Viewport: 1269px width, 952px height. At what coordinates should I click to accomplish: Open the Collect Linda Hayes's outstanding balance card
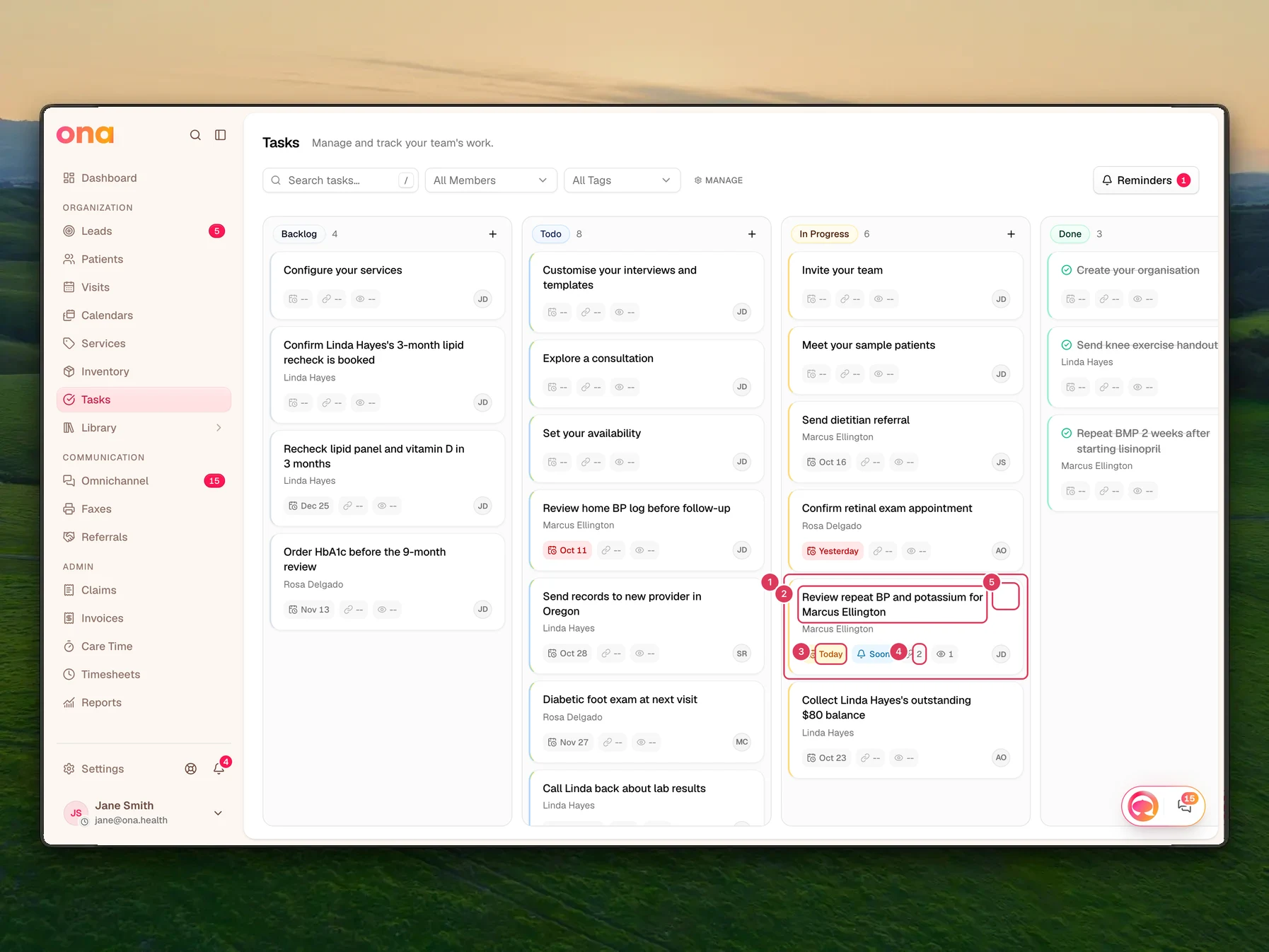(x=905, y=731)
